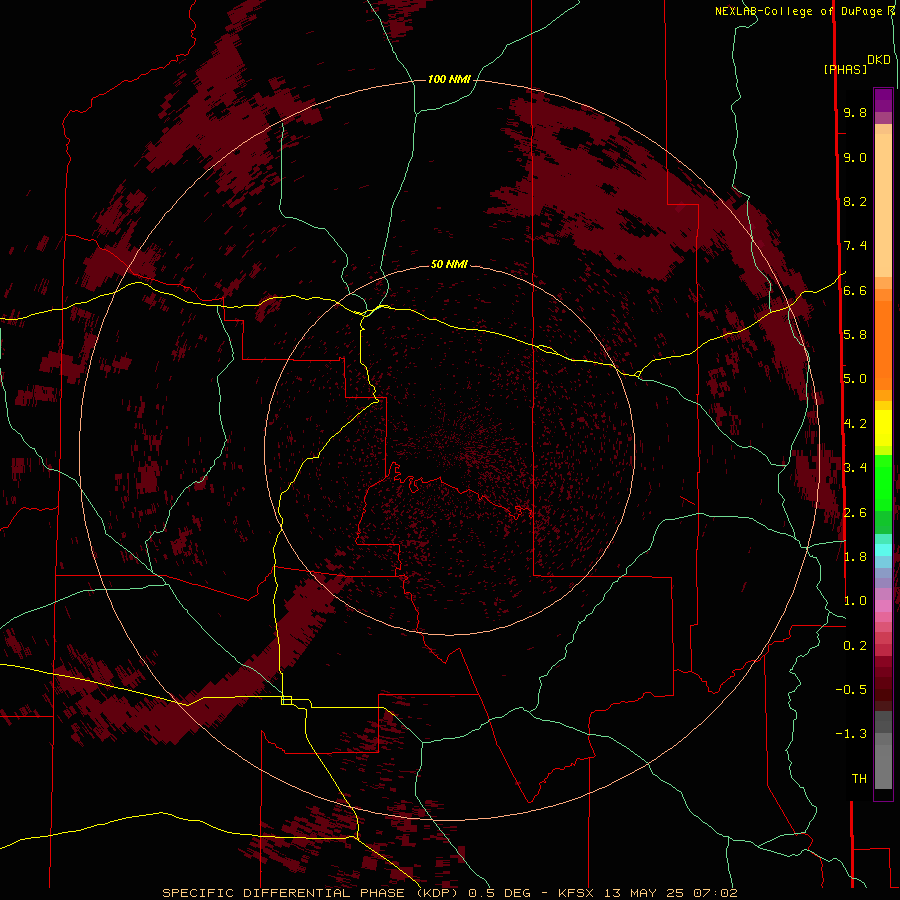Click the 0.2 scale value
900x900 pixels.
(x=855, y=645)
